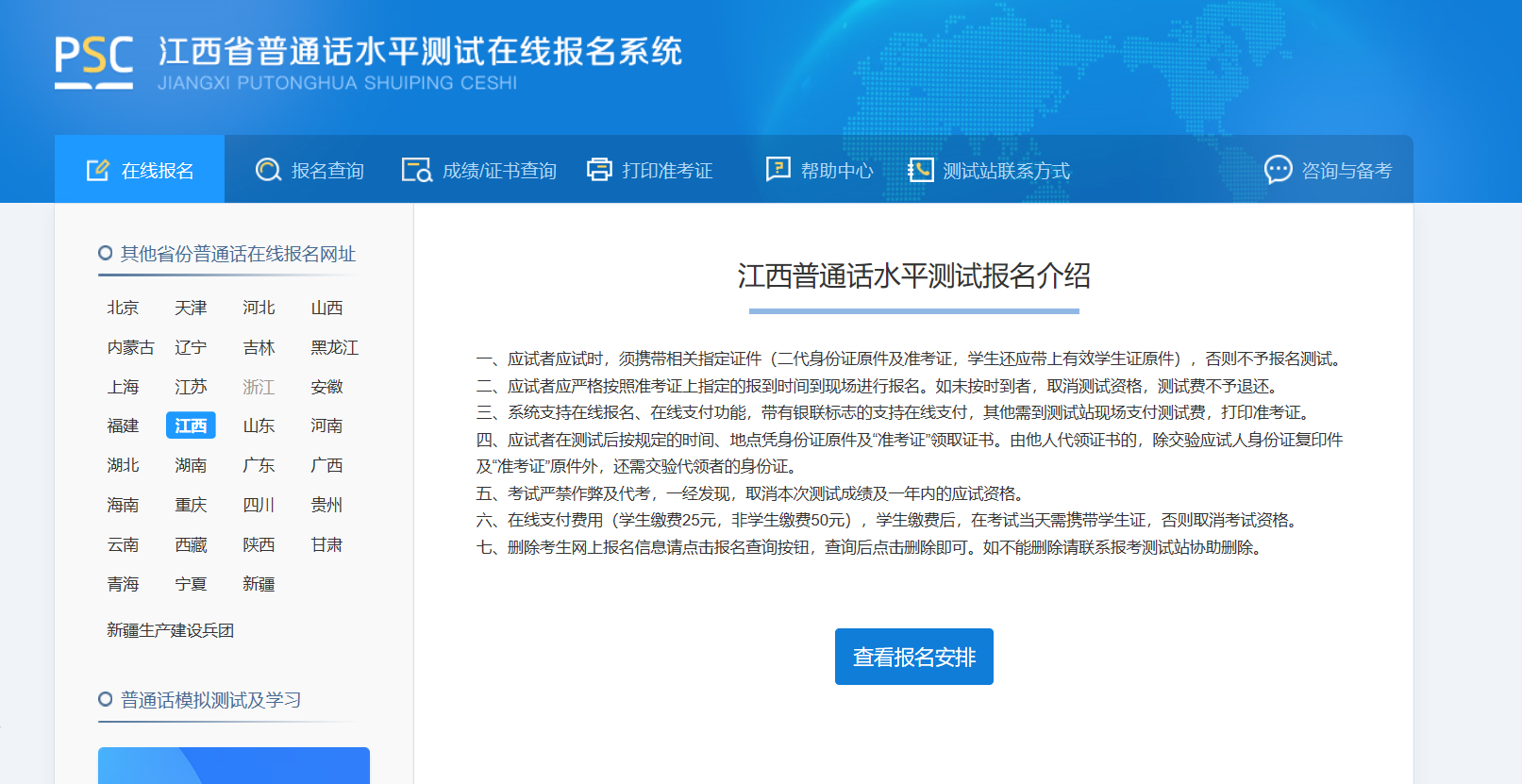Select highlighted 江西 province link
The height and width of the screenshot is (784, 1522).
pos(191,425)
